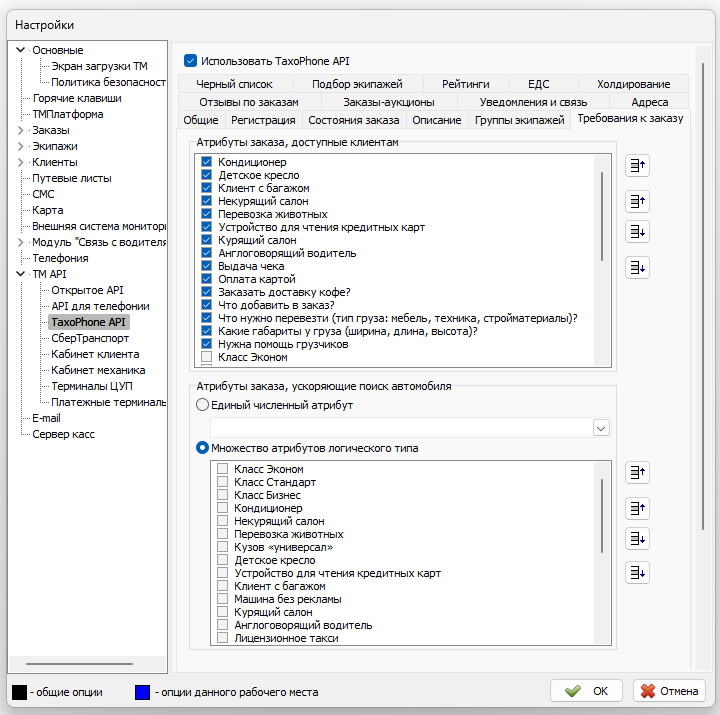Check Класс Стандарт in logical attributes list
This screenshot has width=720, height=715.
point(223,482)
